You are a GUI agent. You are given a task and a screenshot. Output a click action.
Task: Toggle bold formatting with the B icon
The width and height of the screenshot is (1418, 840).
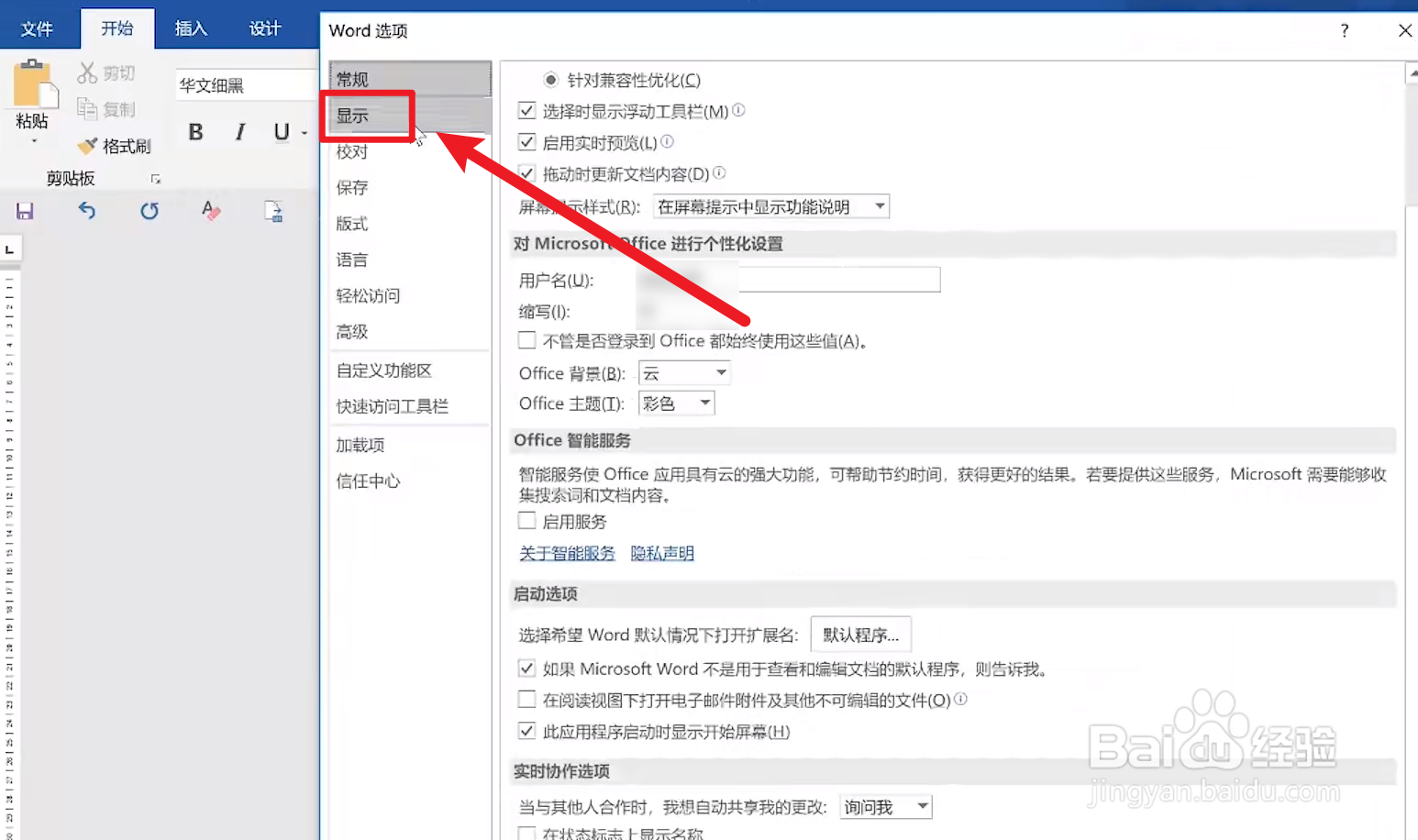coord(195,132)
